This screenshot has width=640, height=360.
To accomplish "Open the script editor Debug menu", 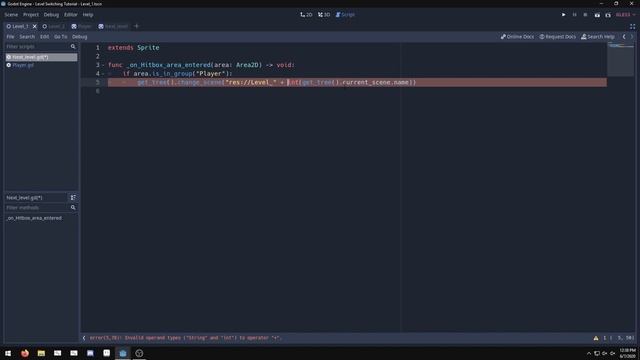I will [80, 37].
